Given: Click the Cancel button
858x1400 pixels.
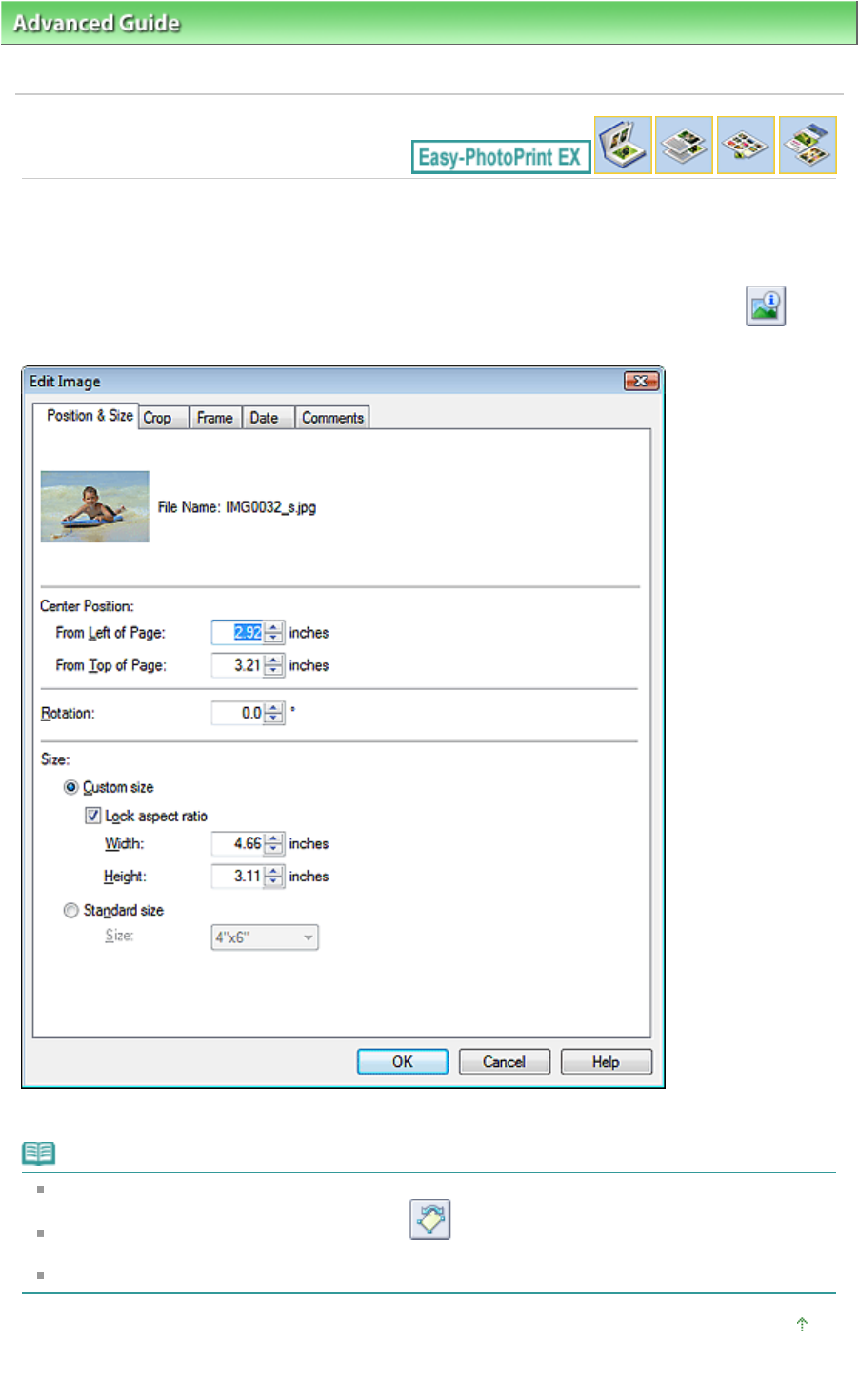Looking at the screenshot, I should click(505, 1062).
